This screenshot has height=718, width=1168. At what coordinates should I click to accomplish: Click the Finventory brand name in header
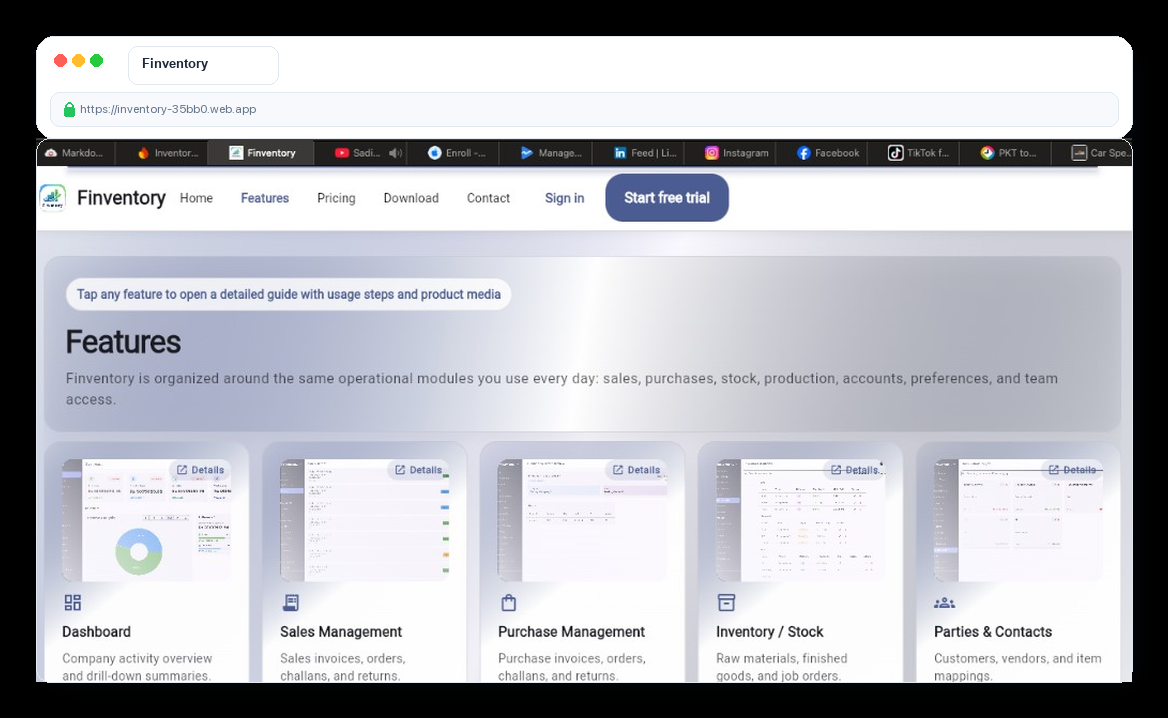pos(121,198)
